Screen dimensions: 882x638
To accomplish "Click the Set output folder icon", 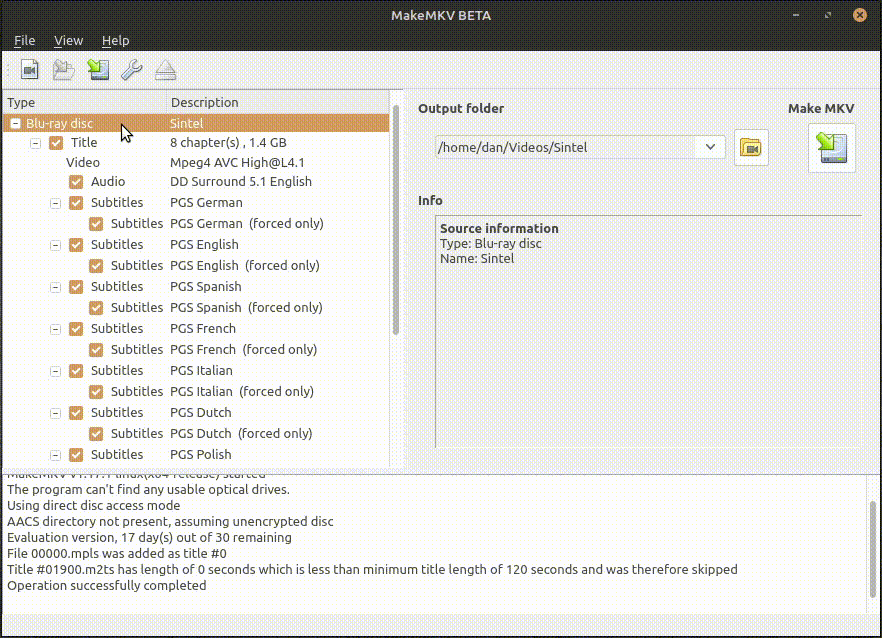I will (751, 147).
